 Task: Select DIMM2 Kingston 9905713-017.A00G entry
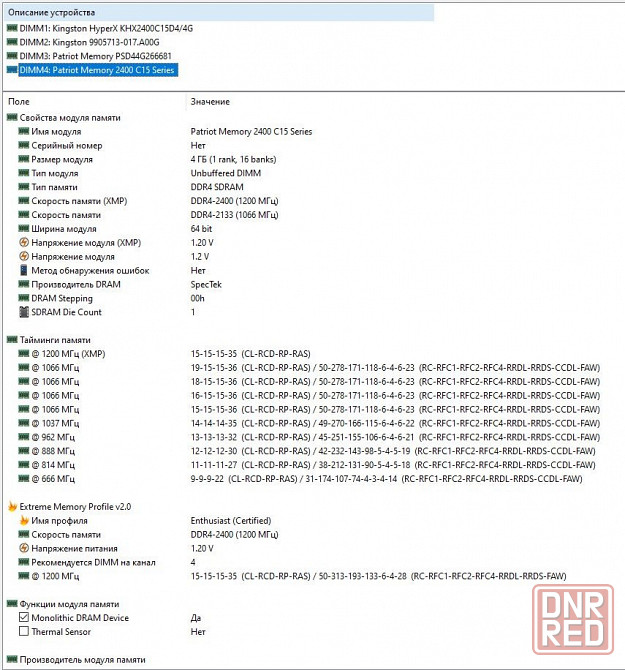click(89, 42)
